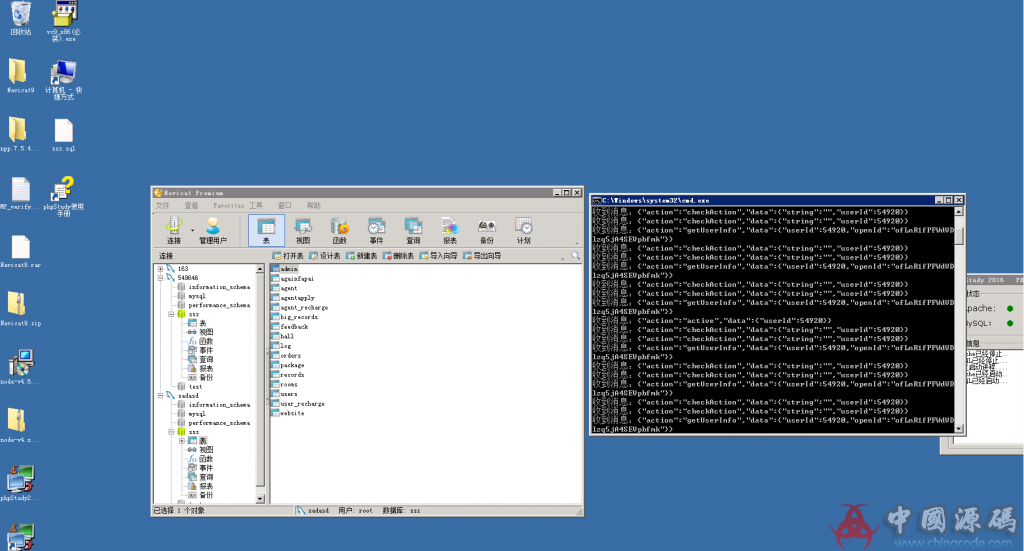Select the Backup (备份) main toolbar icon
Image resolution: width=1024 pixels, height=551 pixels.
pos(487,230)
